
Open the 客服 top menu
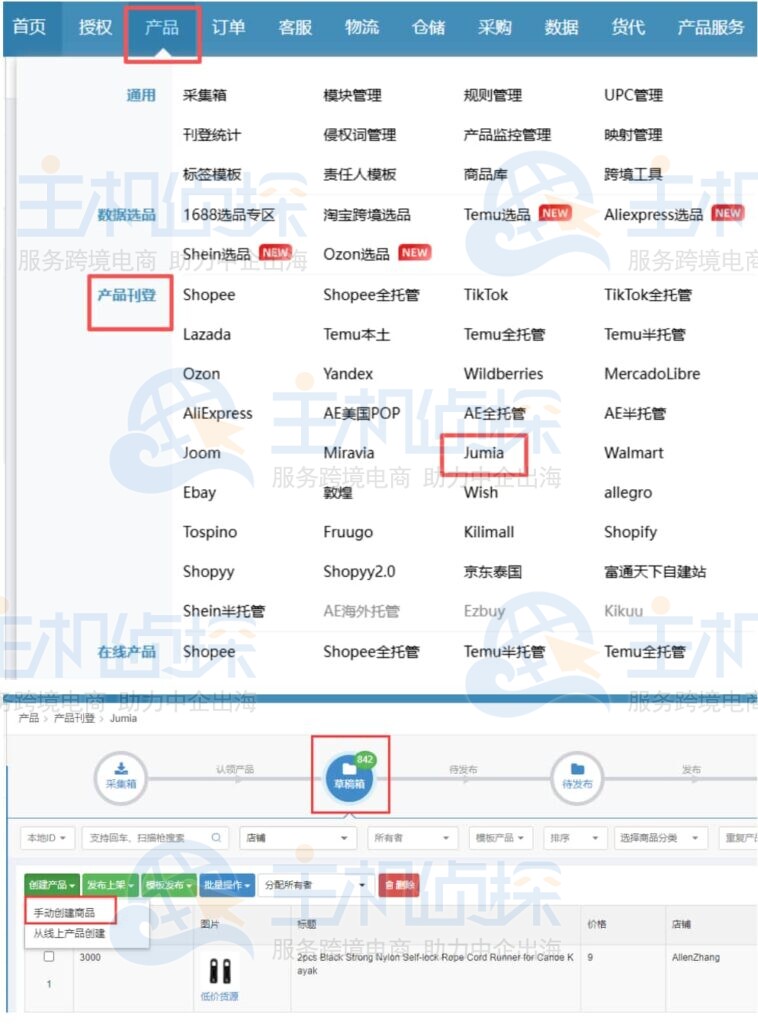pos(295,27)
